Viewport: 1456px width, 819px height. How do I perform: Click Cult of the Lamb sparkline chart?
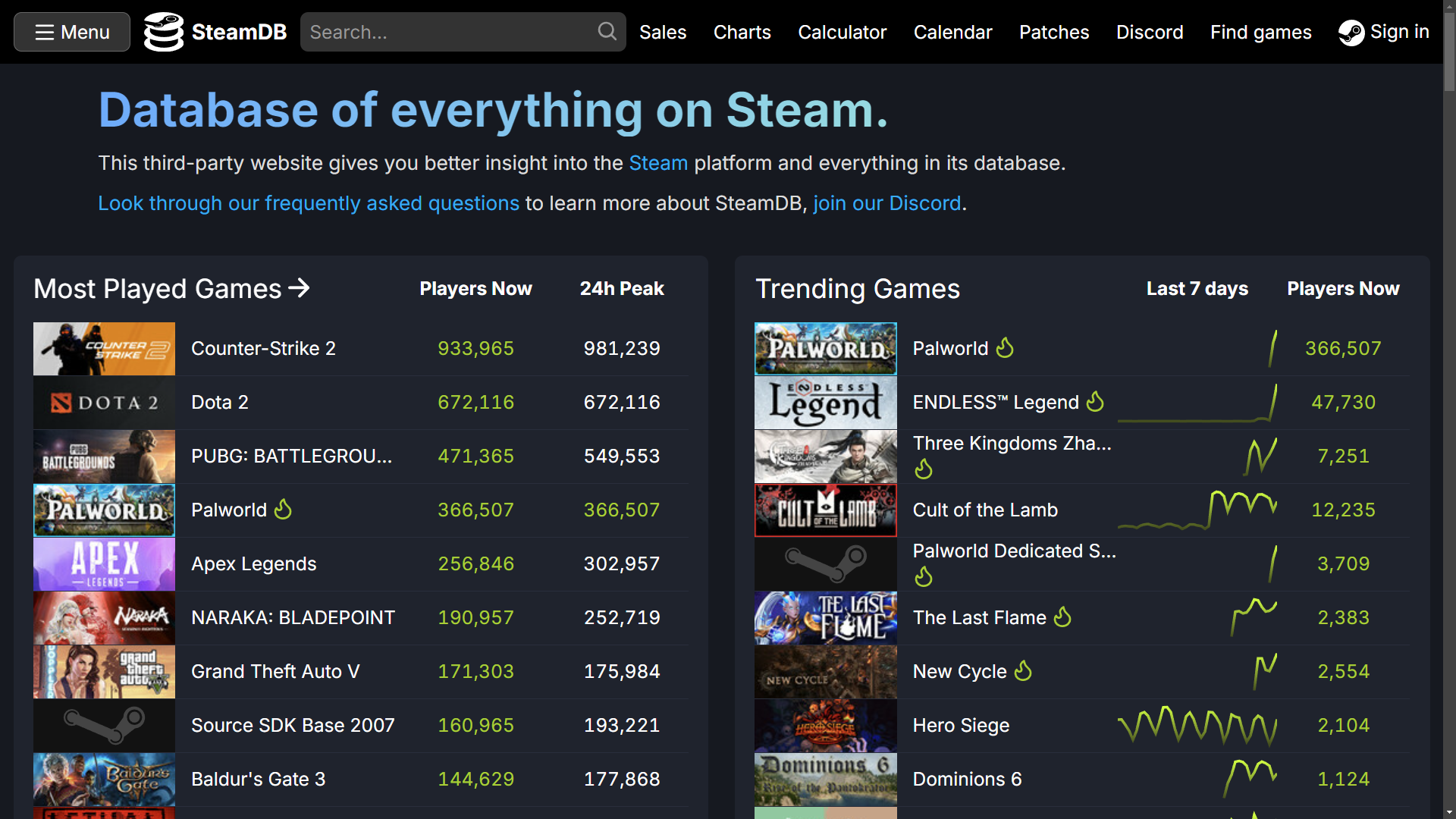pyautogui.click(x=1197, y=510)
